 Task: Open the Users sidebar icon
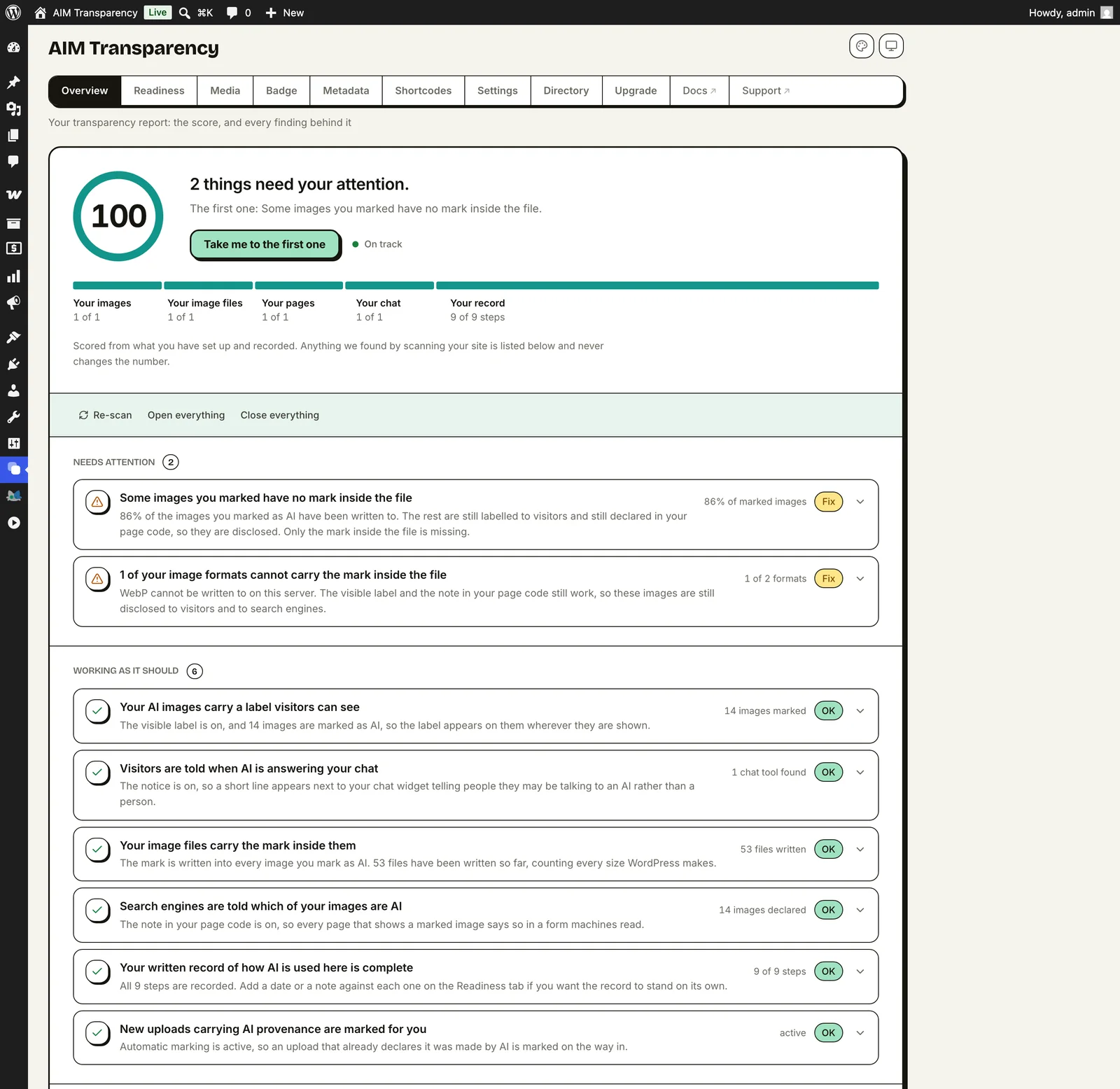click(13, 391)
